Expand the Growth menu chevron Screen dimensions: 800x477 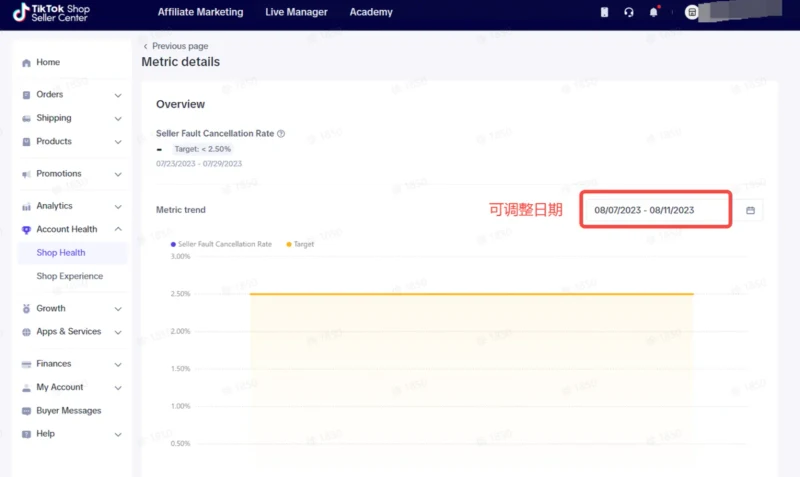click(118, 309)
